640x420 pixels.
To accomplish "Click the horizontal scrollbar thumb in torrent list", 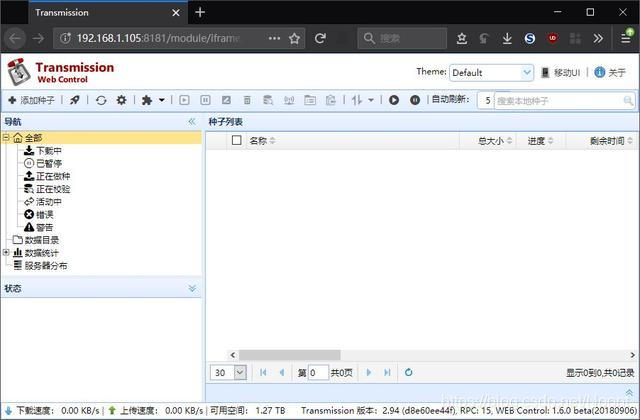I will coord(289,355).
